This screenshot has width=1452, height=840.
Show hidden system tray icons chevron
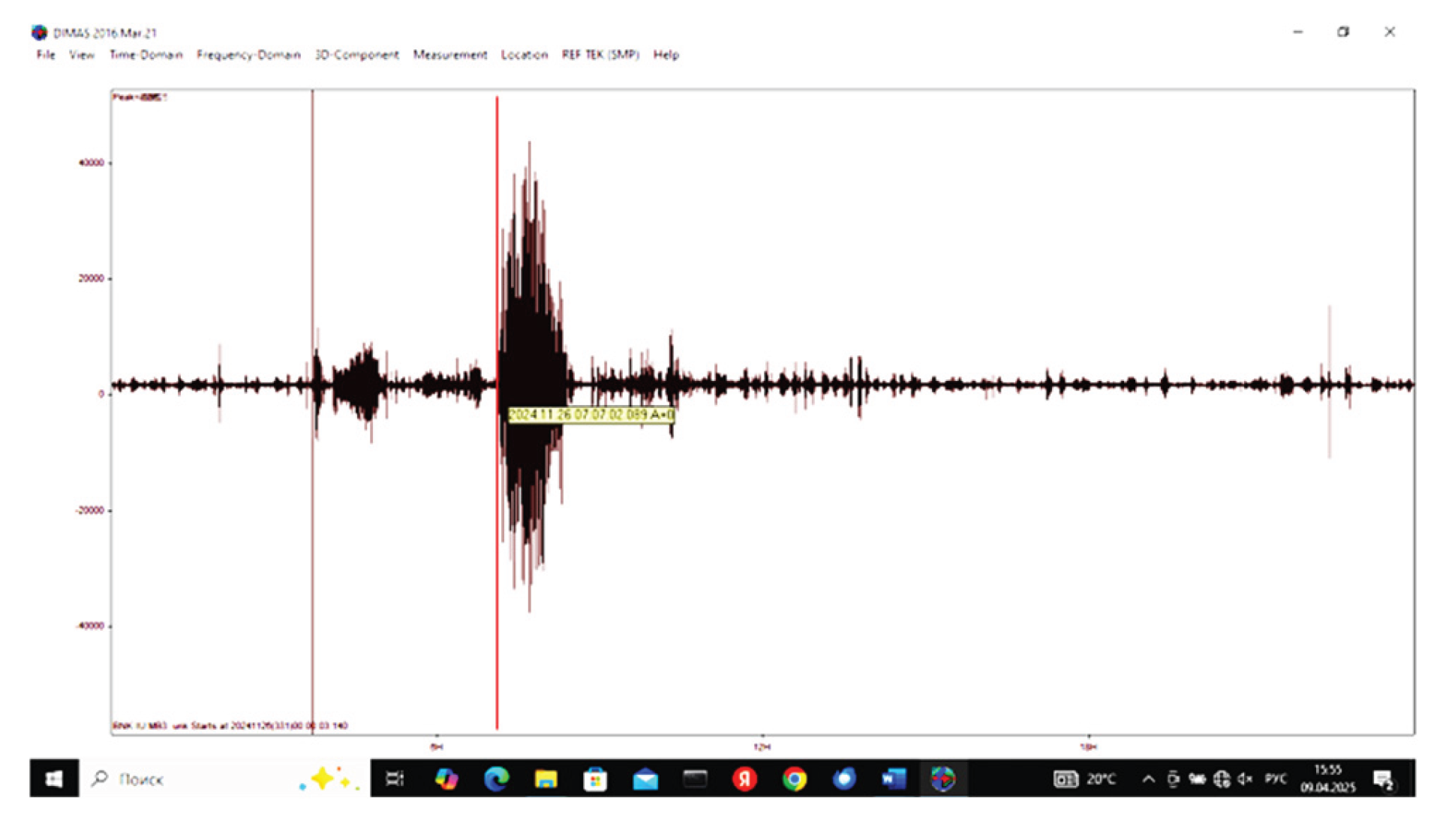click(1148, 778)
